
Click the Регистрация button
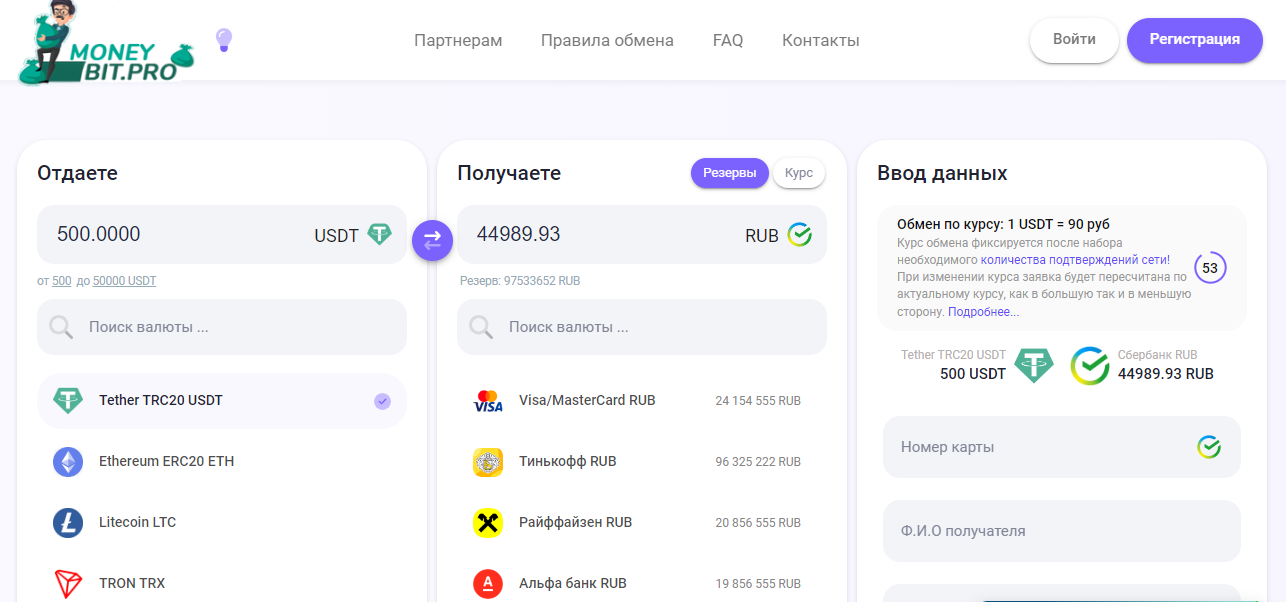tap(1195, 40)
